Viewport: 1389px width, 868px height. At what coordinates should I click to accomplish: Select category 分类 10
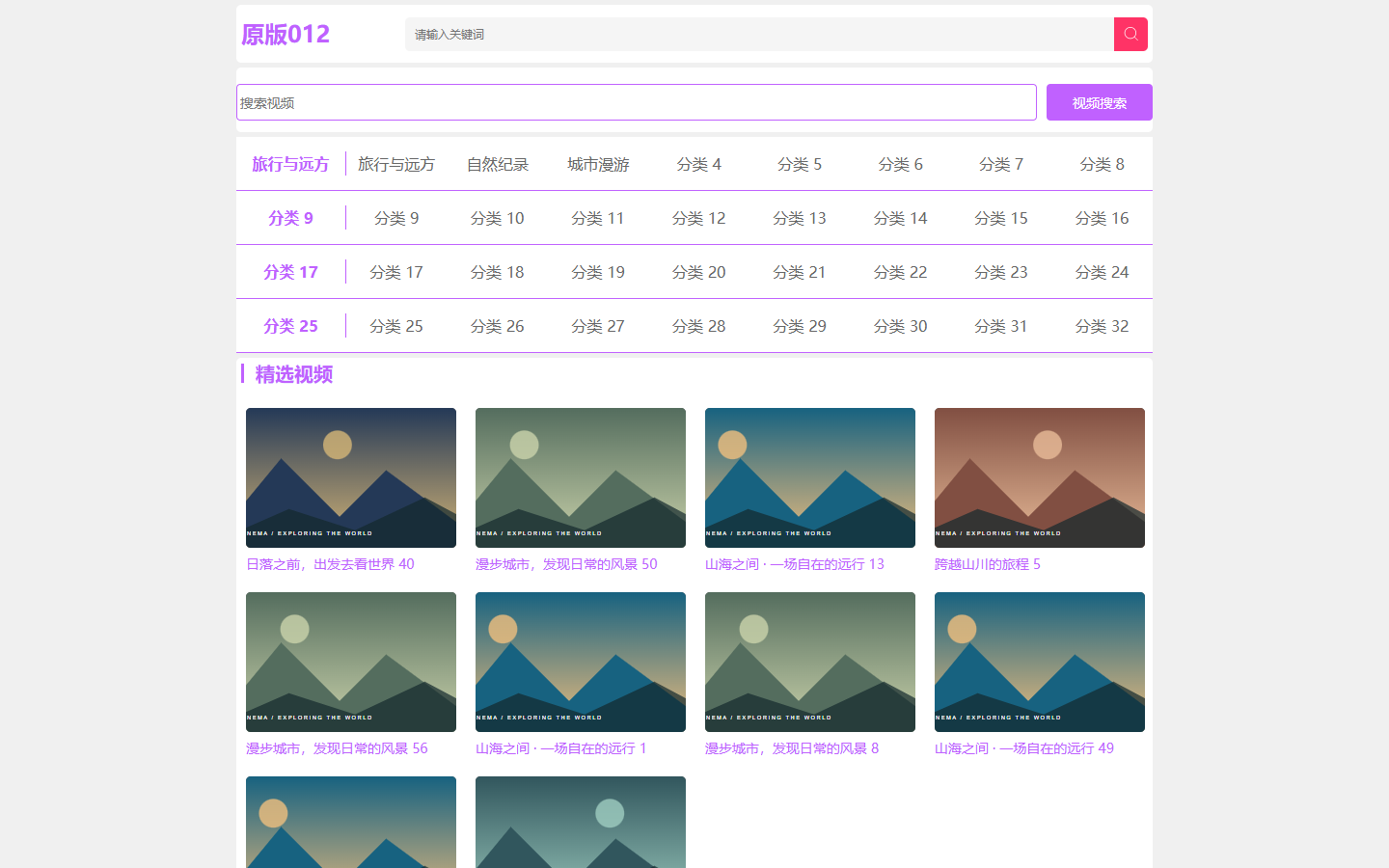point(498,218)
